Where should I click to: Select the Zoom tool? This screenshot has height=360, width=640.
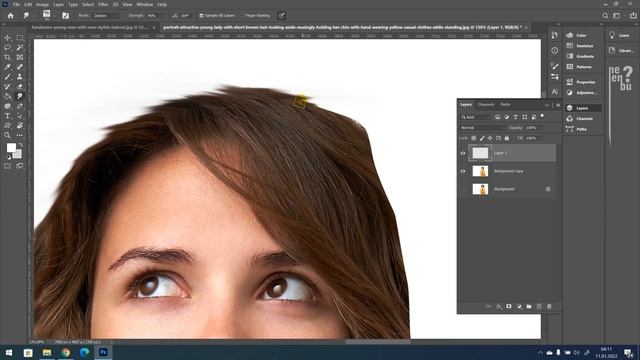(x=7, y=135)
